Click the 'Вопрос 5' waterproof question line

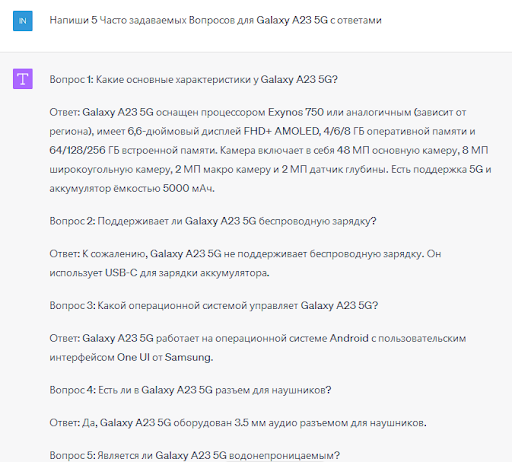194,455
